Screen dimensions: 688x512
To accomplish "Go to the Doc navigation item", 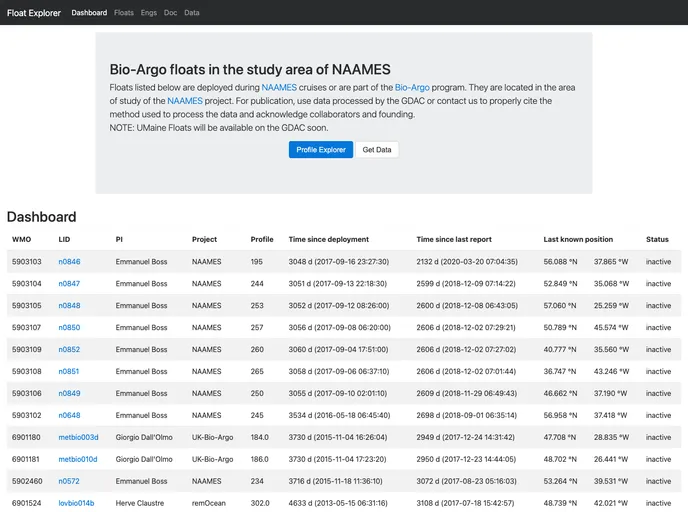I will click(171, 13).
